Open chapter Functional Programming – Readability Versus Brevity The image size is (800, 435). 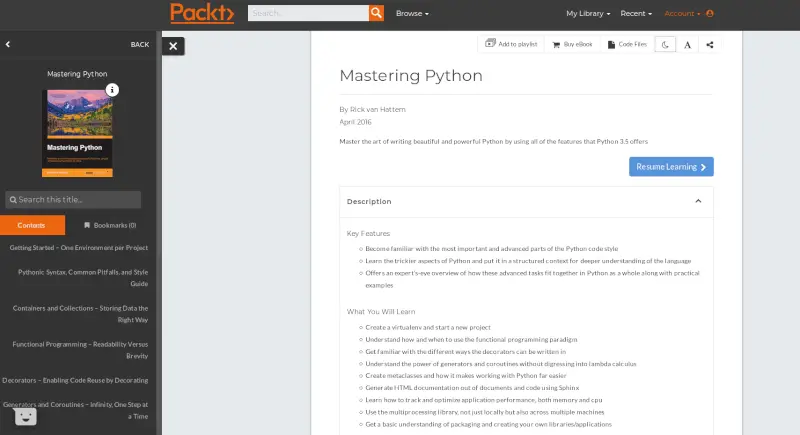click(x=80, y=350)
